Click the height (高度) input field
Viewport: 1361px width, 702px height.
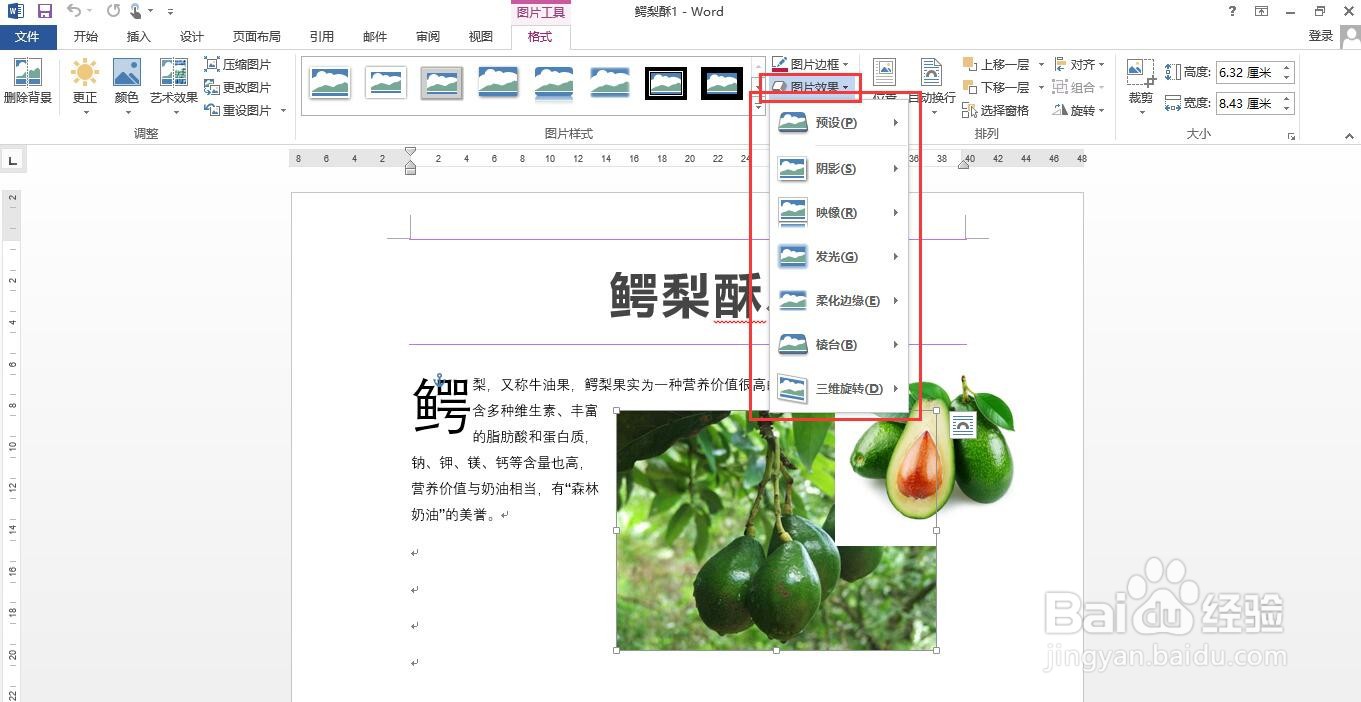point(1247,72)
